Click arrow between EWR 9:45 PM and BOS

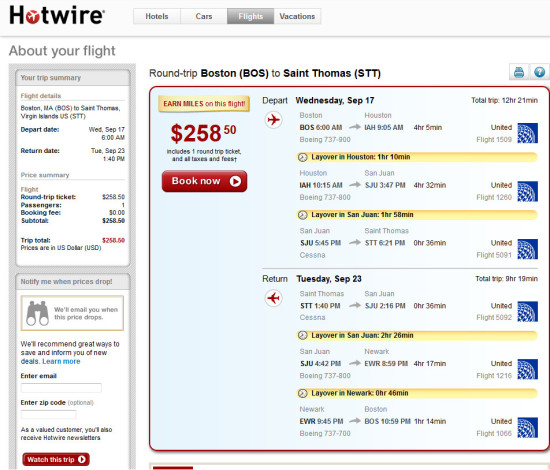click(x=355, y=421)
